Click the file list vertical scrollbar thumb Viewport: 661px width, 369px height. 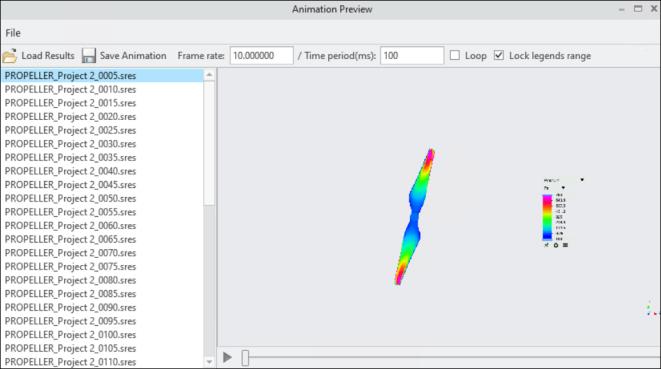coord(209,143)
